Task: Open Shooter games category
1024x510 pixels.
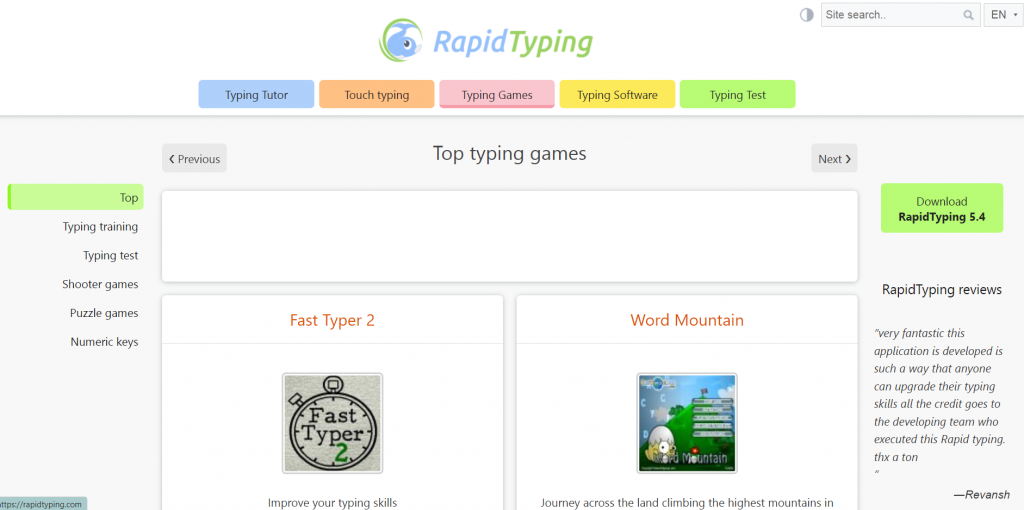Action: point(101,284)
